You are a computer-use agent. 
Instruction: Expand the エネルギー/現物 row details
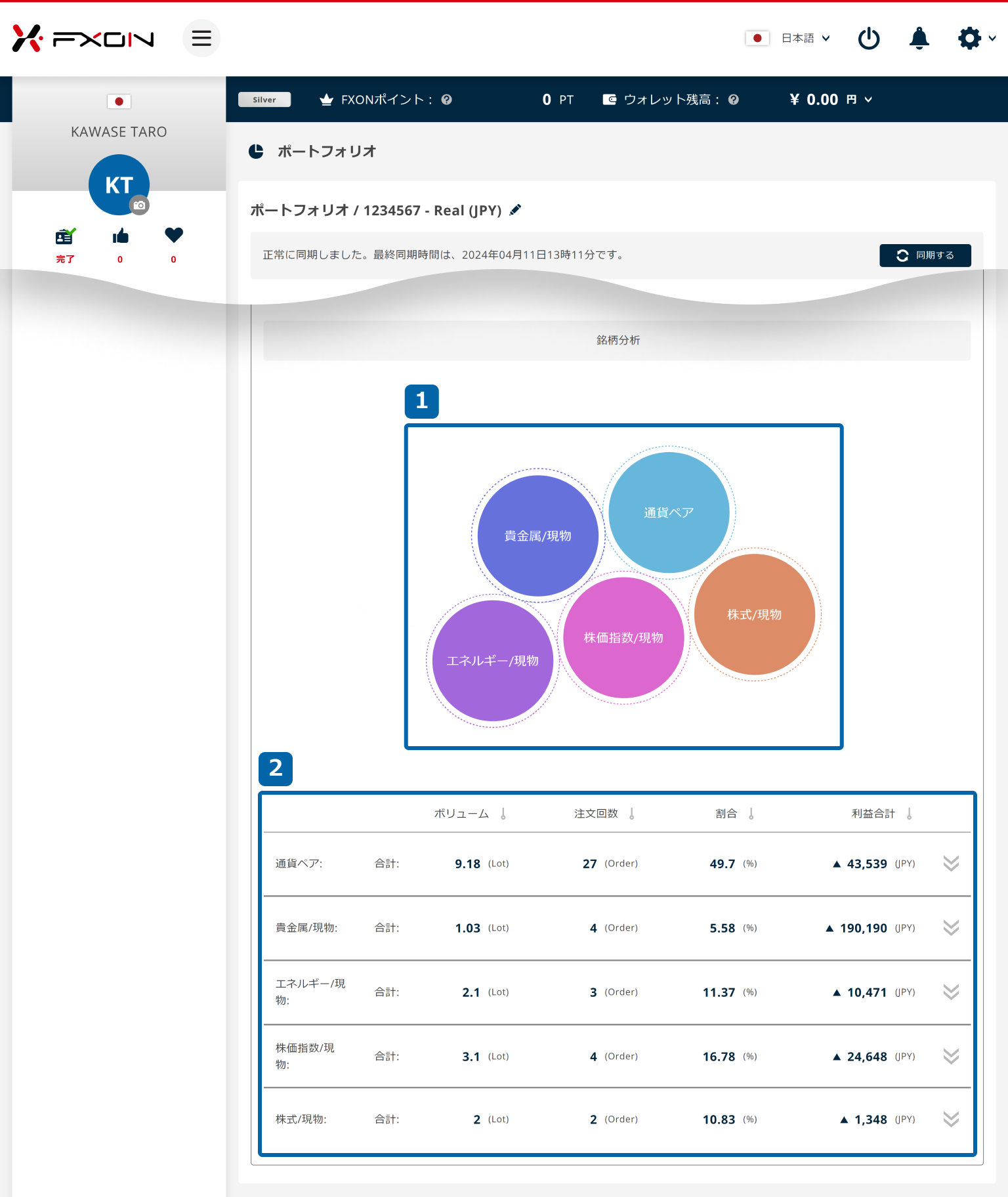pyautogui.click(x=951, y=992)
